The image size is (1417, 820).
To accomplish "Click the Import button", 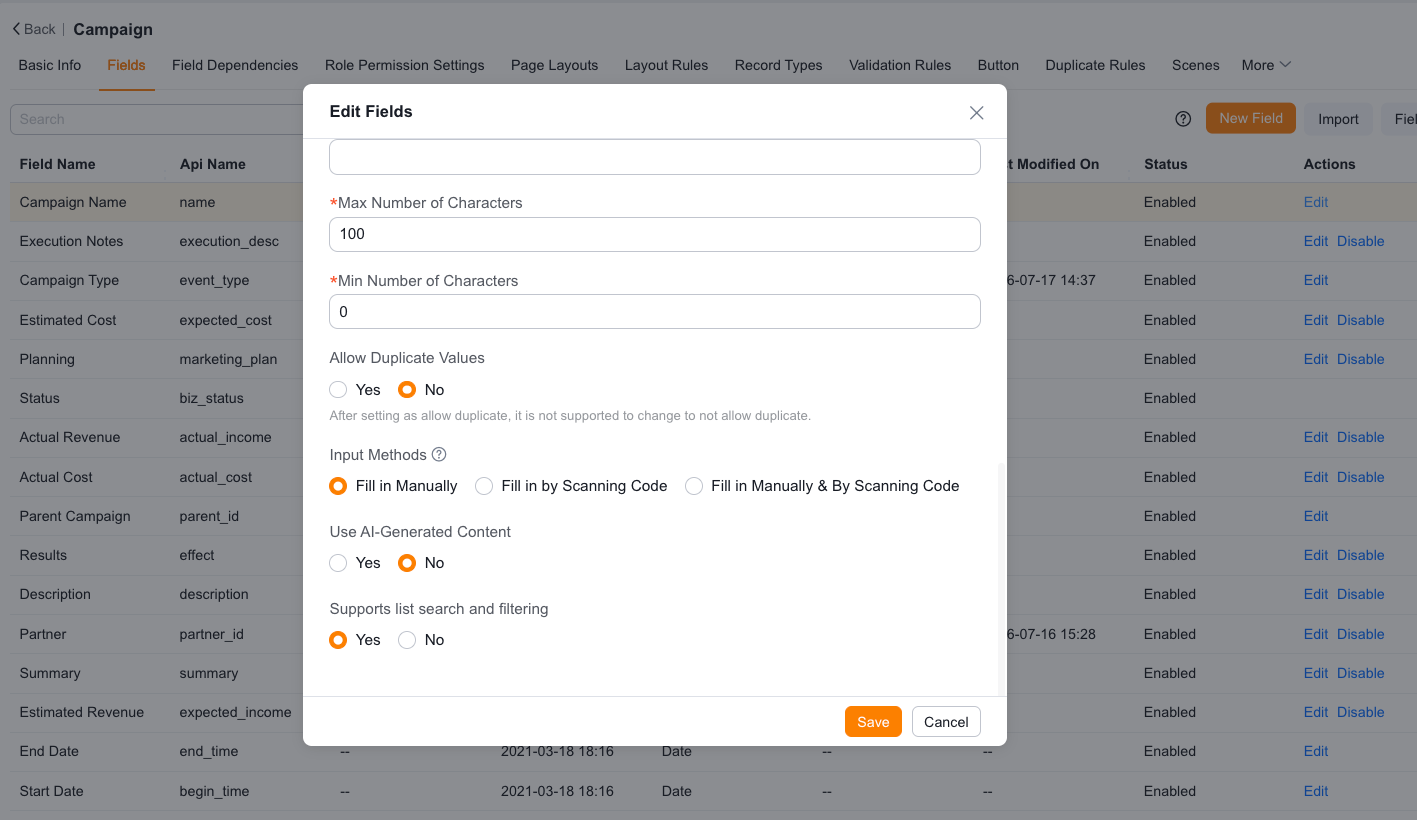I will click(x=1338, y=119).
